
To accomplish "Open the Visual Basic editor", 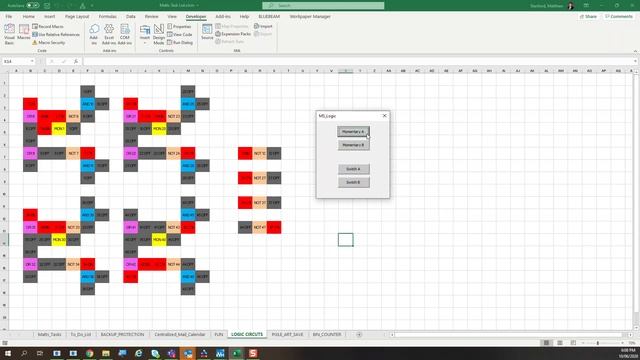I will (9, 34).
